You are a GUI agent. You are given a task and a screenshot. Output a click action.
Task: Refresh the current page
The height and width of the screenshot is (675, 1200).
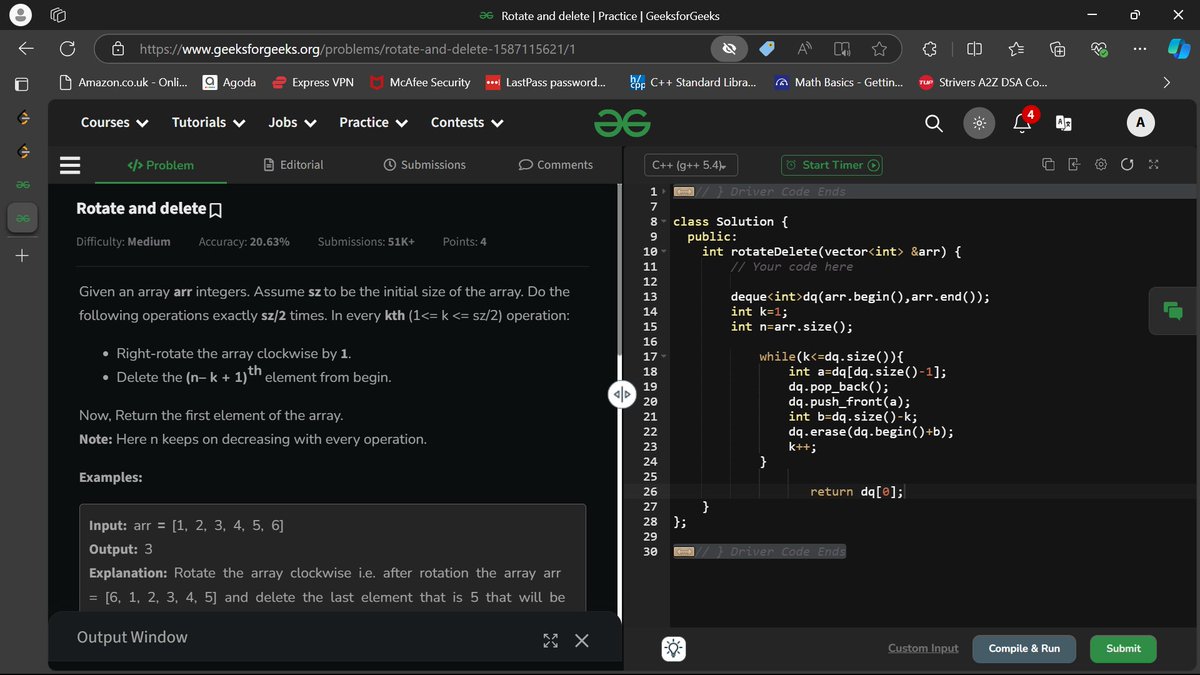pyautogui.click(x=68, y=48)
